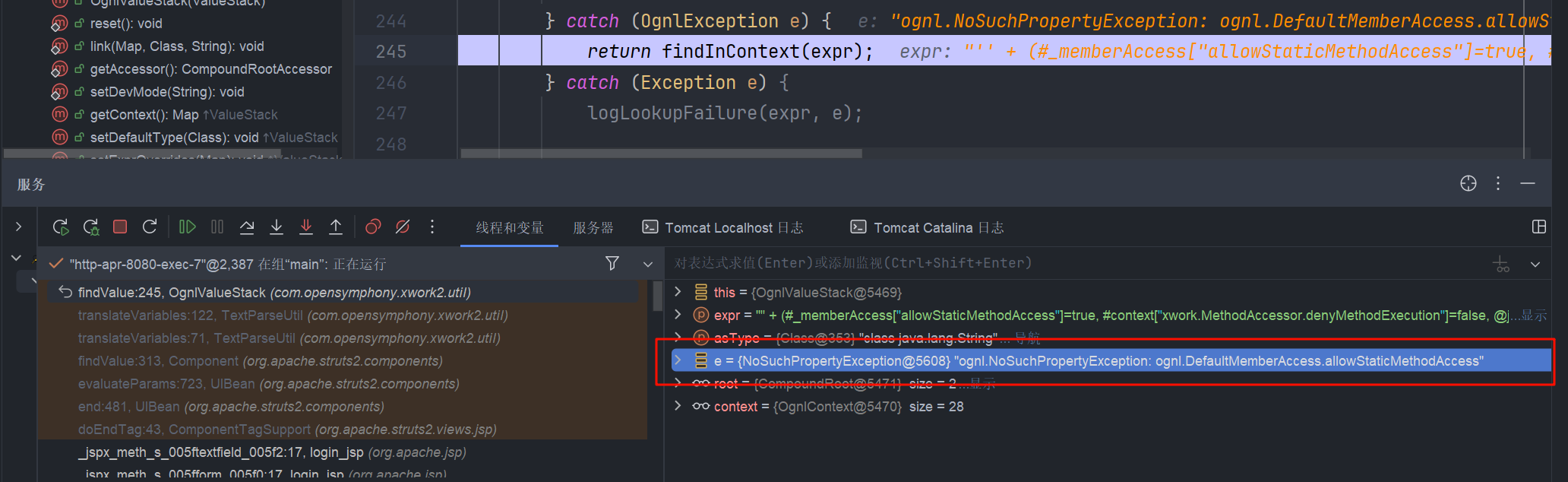Viewport: 1568px width, 482px height.
Task: Select frame translateVariables:71, TextParseUtil
Action: pos(289,338)
